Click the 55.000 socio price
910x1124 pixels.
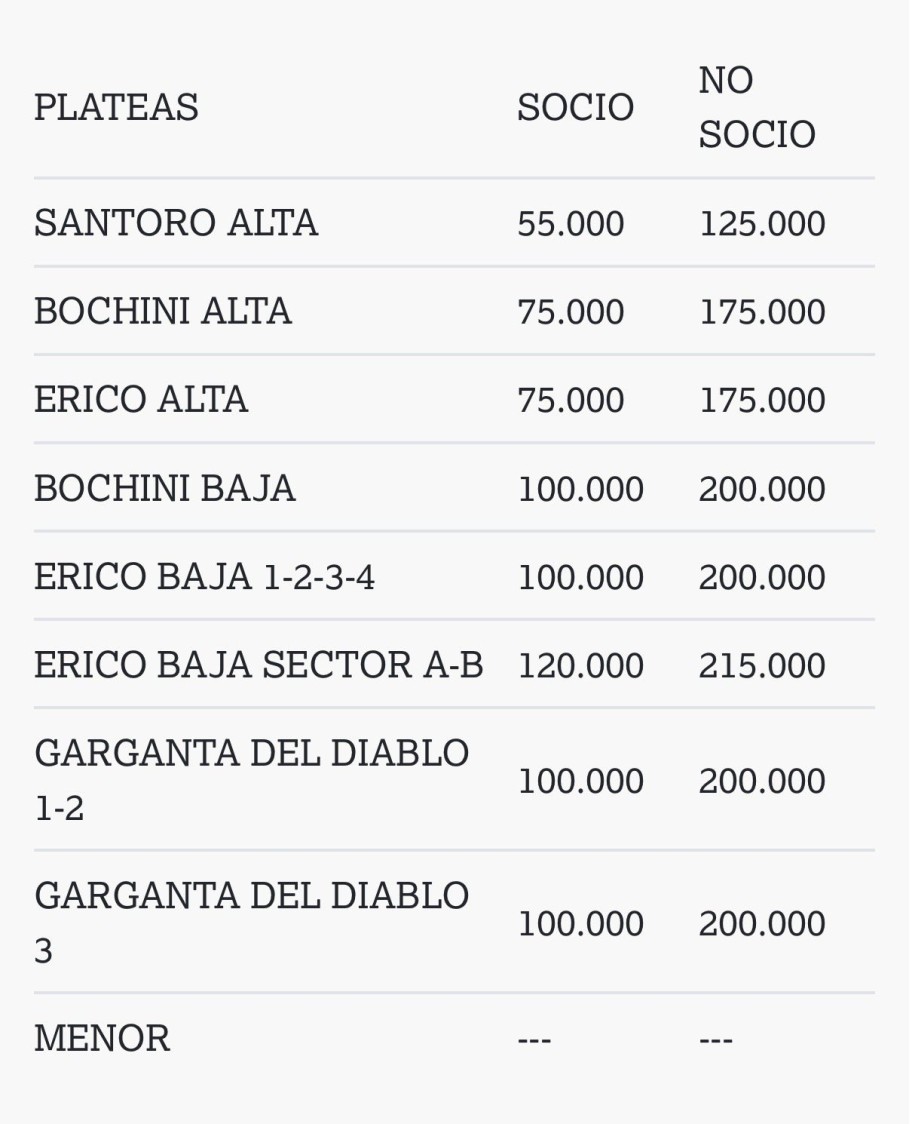coord(570,224)
